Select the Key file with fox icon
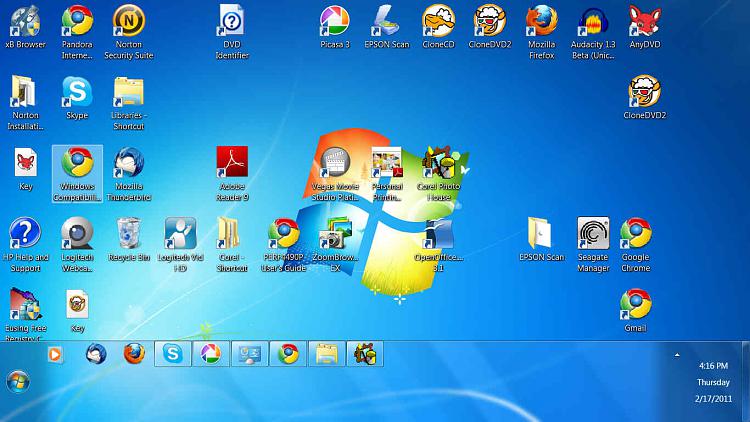Viewport: 750px width, 422px height. (x=25, y=163)
